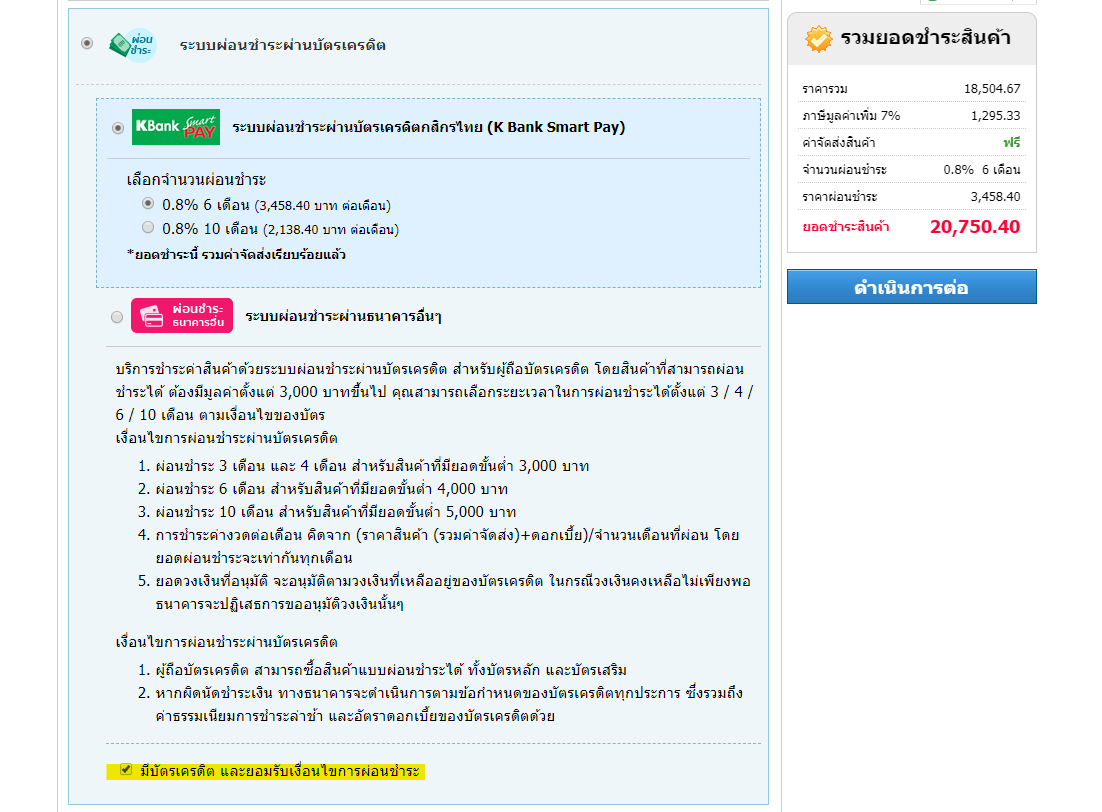Click the green installment money icon
The height and width of the screenshot is (812, 1102).
click(132, 45)
